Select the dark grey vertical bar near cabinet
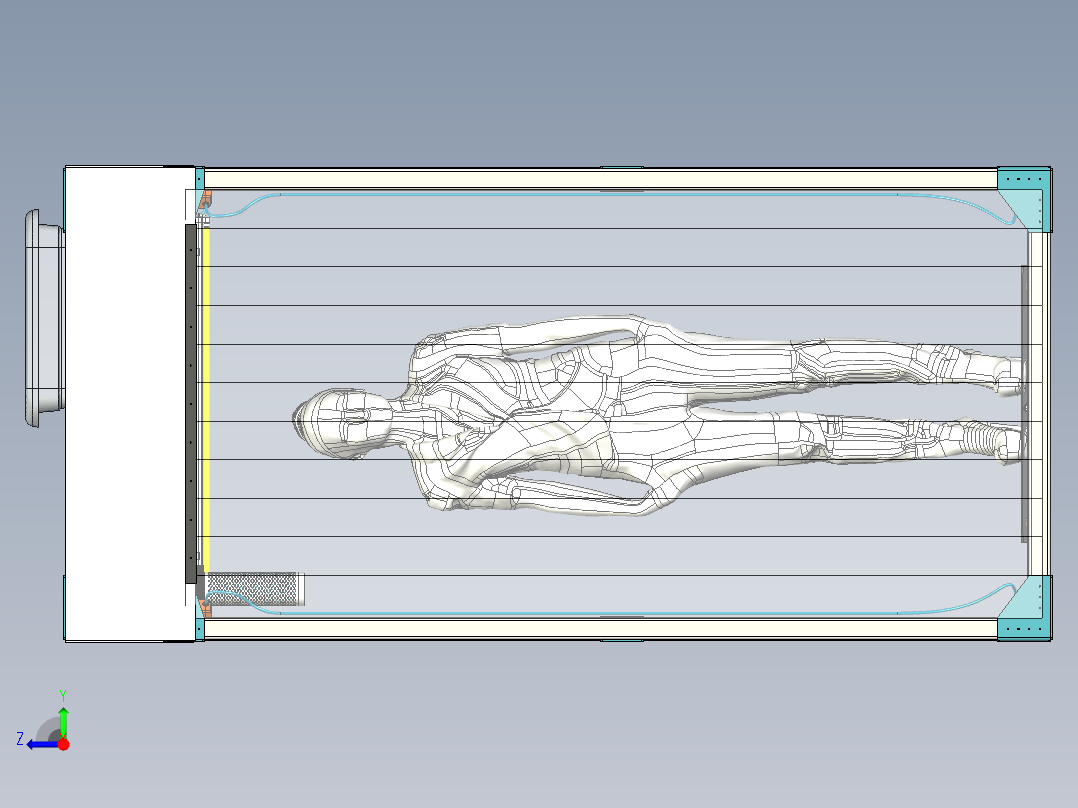The height and width of the screenshot is (808, 1078). tap(191, 404)
